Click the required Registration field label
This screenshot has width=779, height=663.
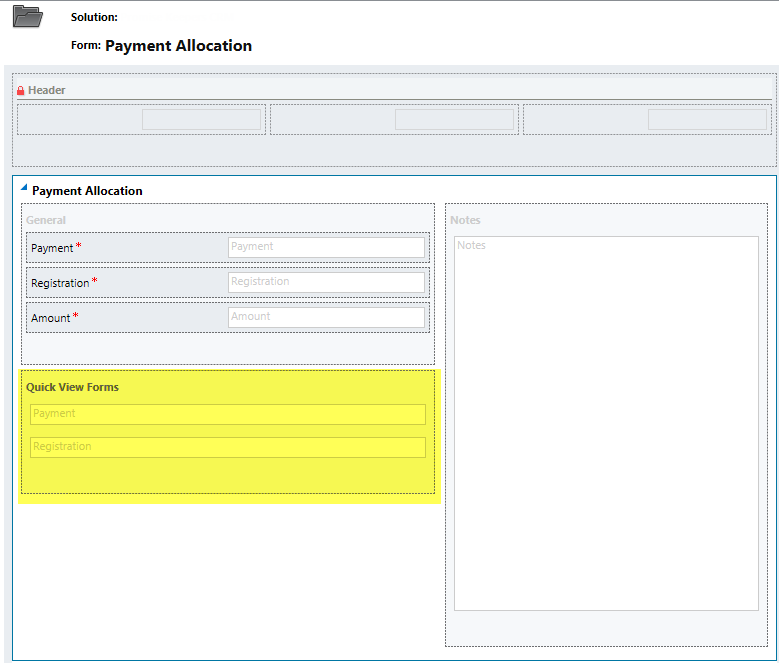(x=60, y=283)
